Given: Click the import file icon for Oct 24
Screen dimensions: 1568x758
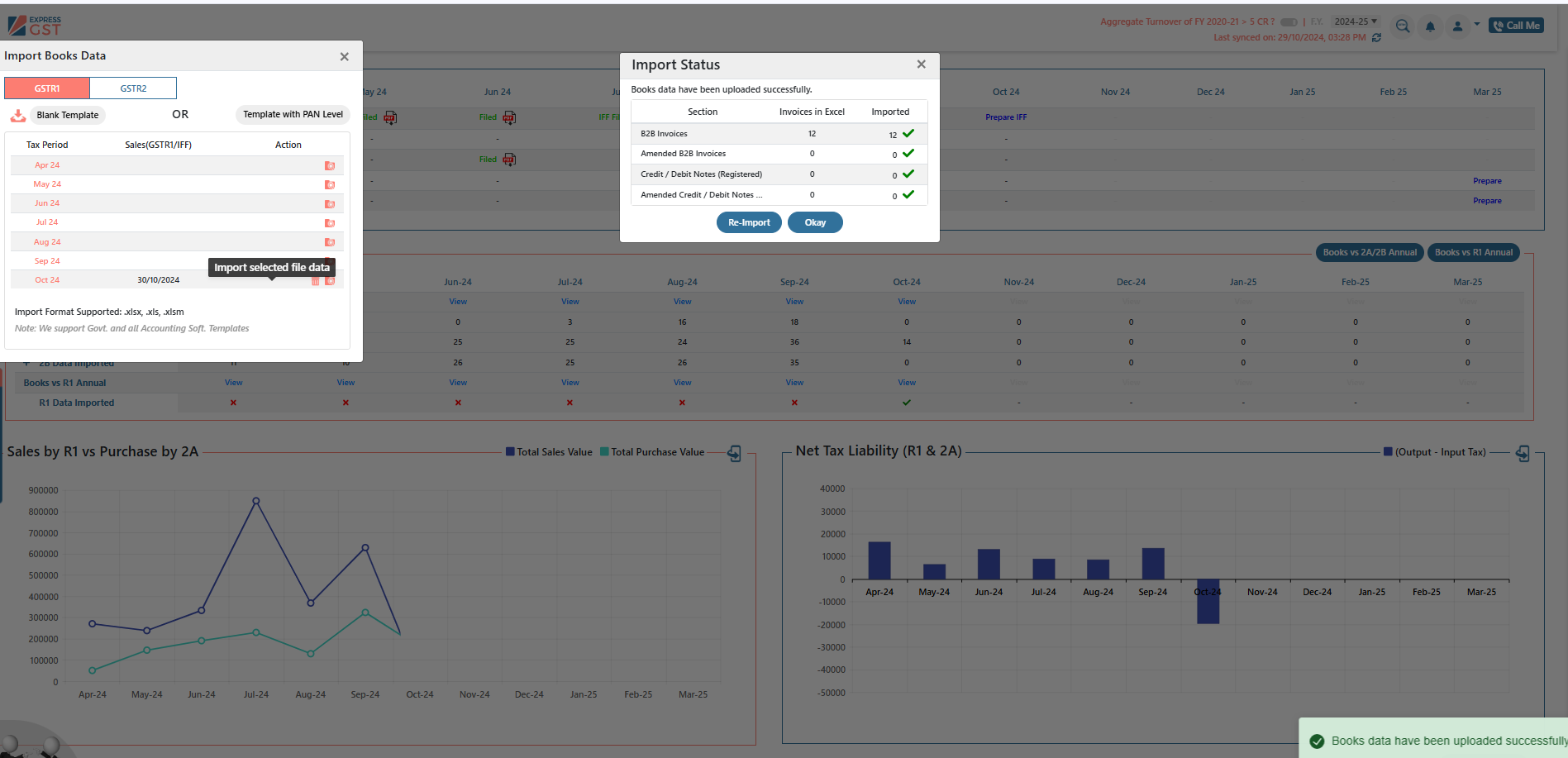Looking at the screenshot, I should pos(331,281).
